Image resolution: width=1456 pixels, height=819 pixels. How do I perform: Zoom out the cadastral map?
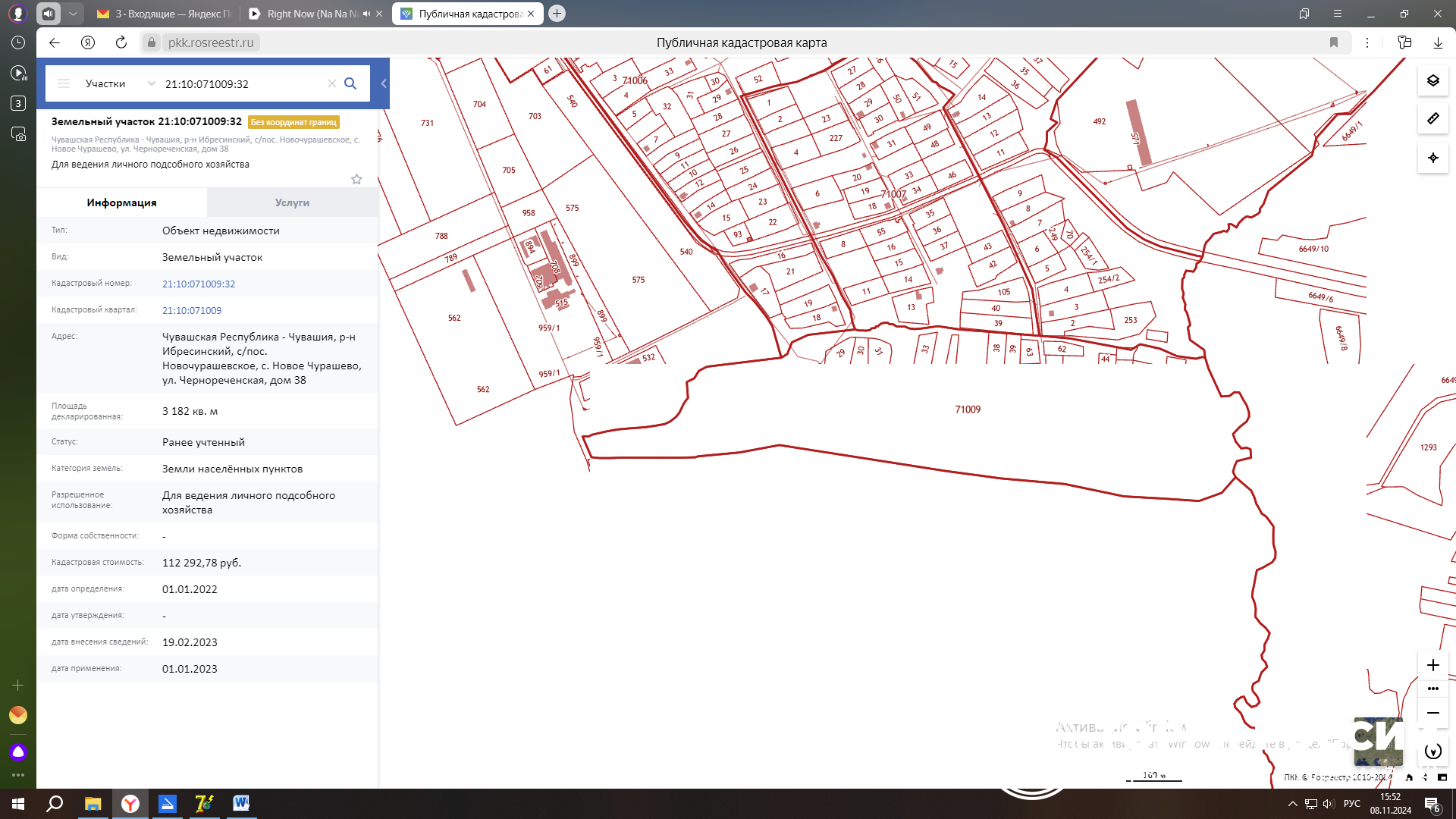(x=1432, y=713)
